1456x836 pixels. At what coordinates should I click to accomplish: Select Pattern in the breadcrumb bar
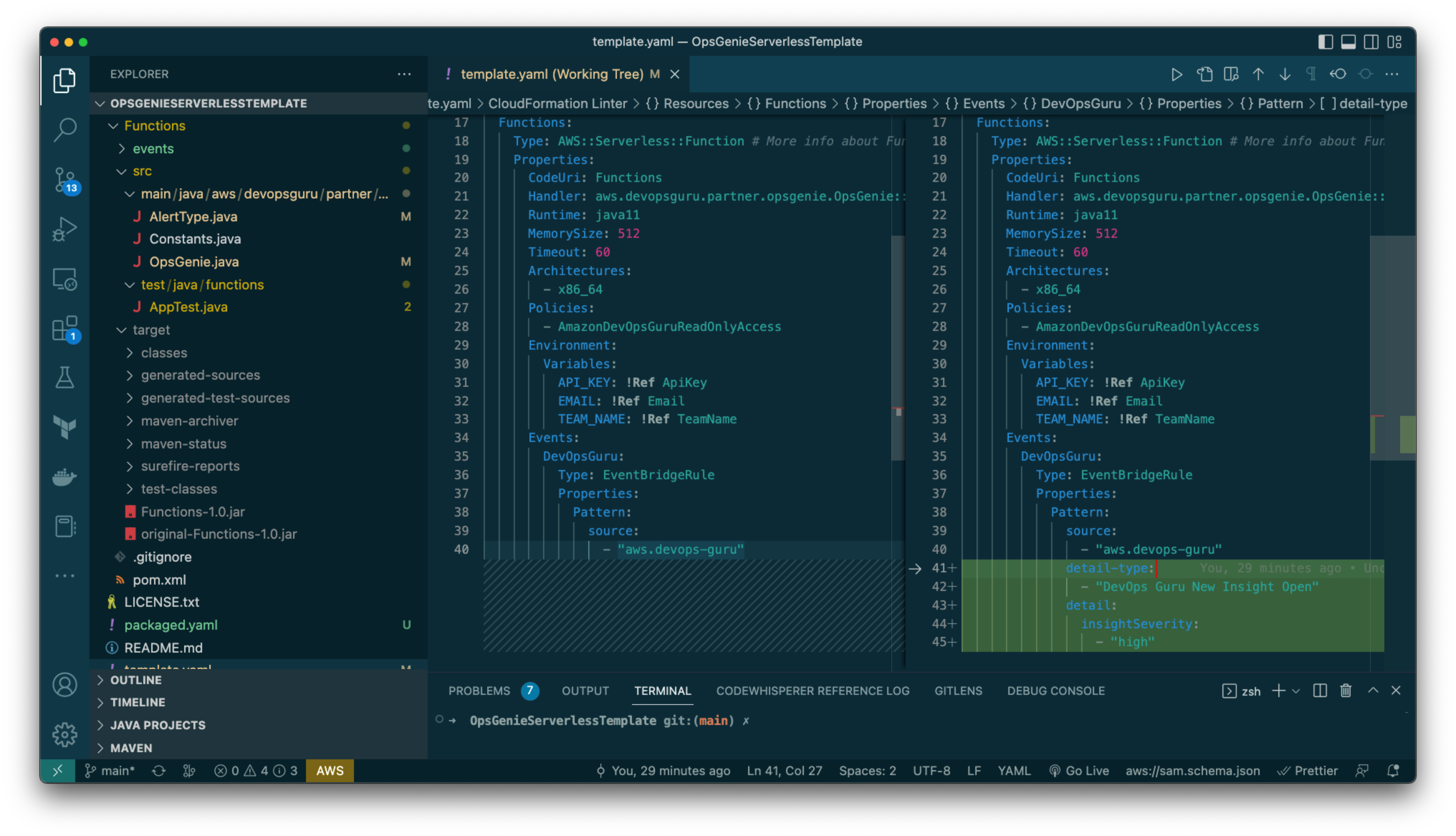pos(1280,104)
